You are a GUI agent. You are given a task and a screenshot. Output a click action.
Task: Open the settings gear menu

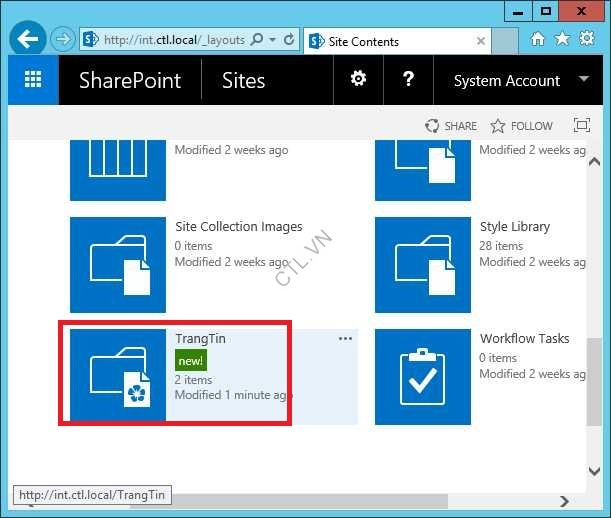pos(358,80)
